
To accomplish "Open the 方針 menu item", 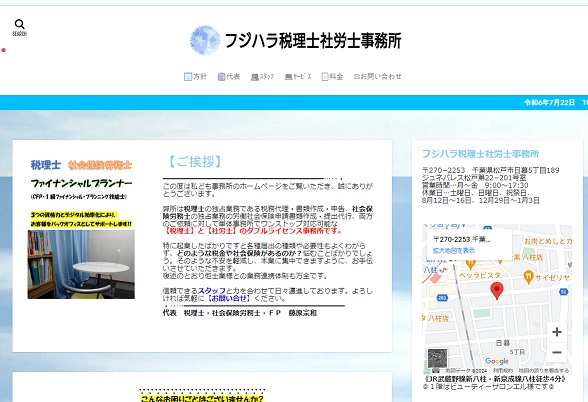I will 195,76.
